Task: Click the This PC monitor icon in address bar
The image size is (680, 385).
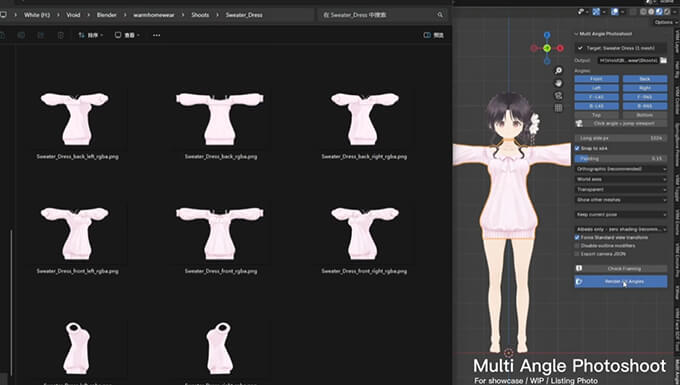Action: 3,15
